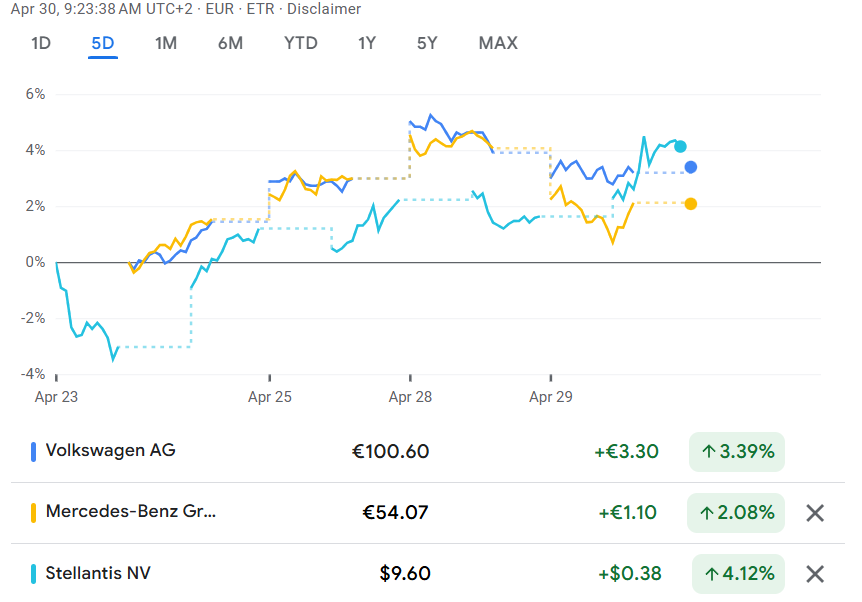Screen dimensions: 862x602
Task: Click the blue Volkswagen endpoint dot on chart
Action: pos(691,167)
